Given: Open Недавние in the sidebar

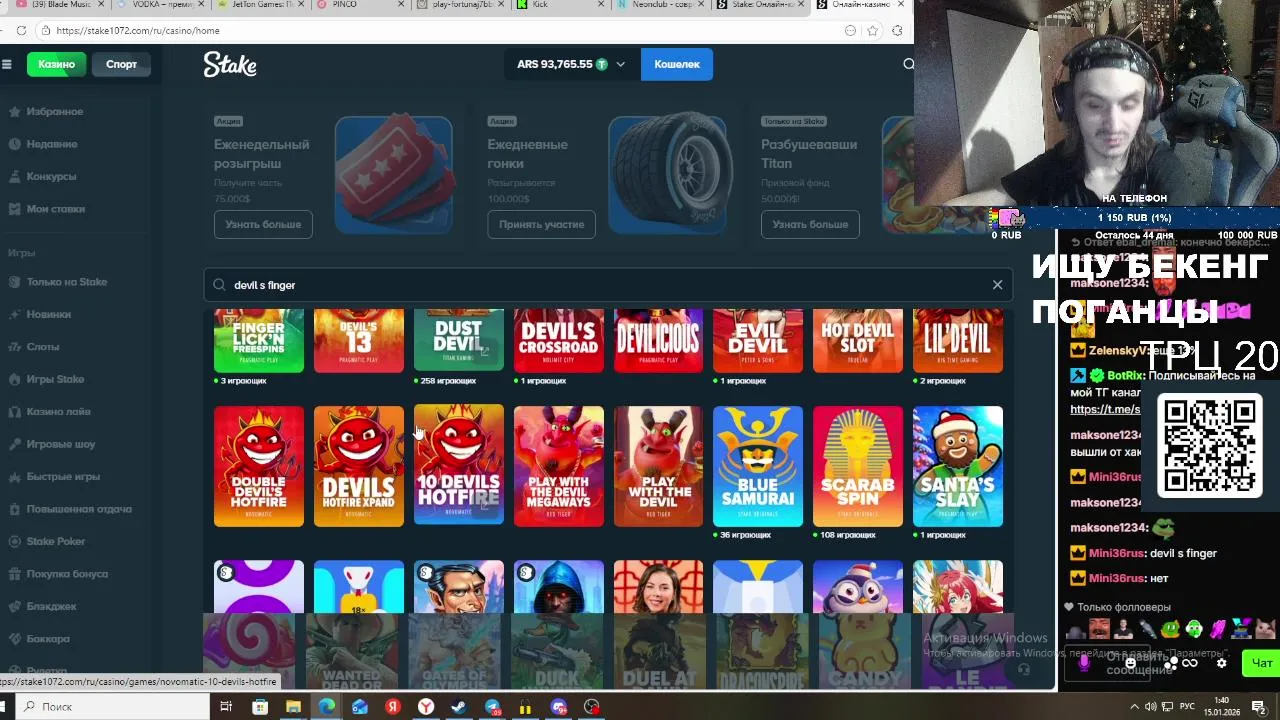Looking at the screenshot, I should coord(43,144).
